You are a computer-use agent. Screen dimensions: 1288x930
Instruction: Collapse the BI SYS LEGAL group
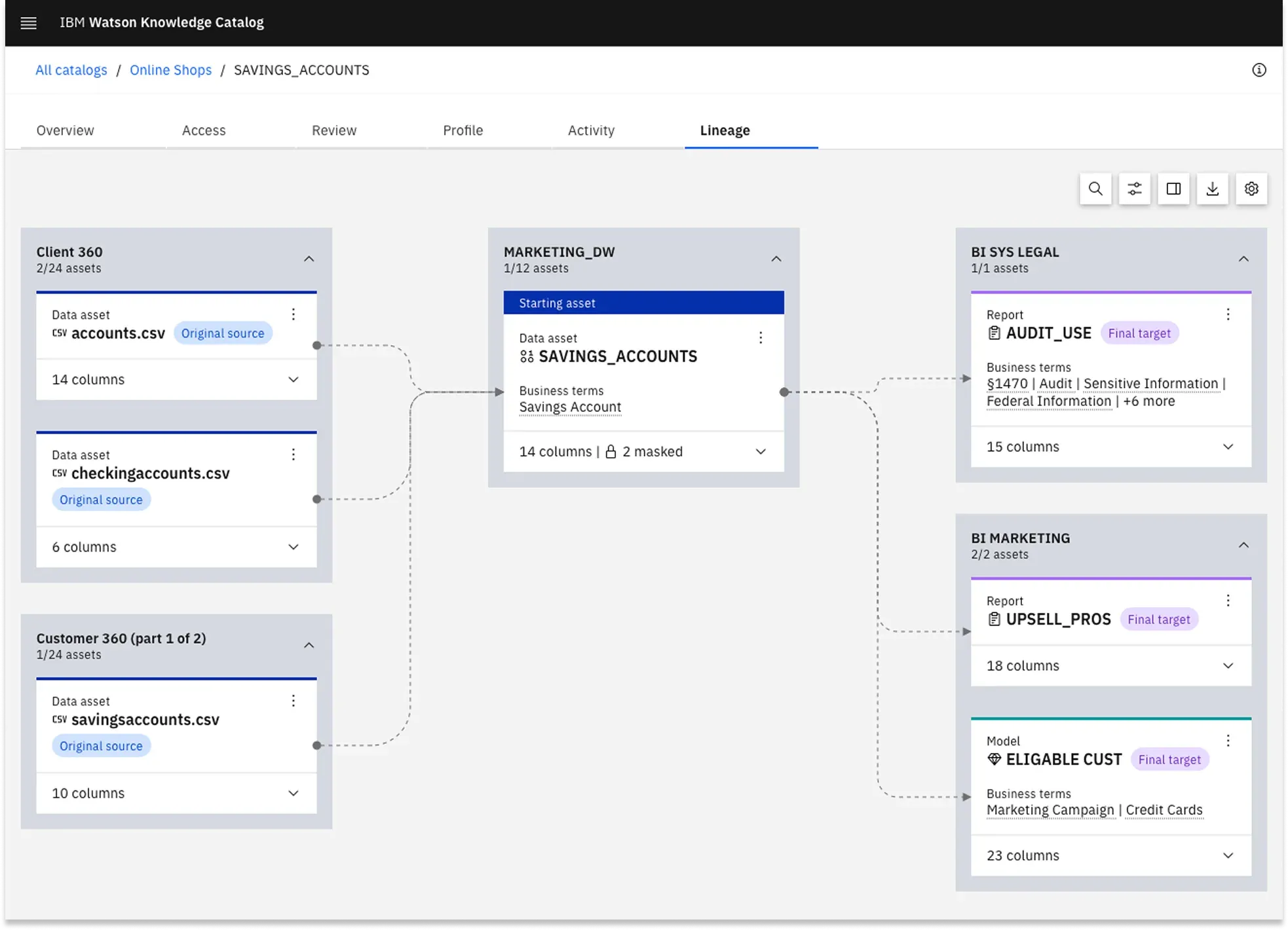pyautogui.click(x=1243, y=259)
